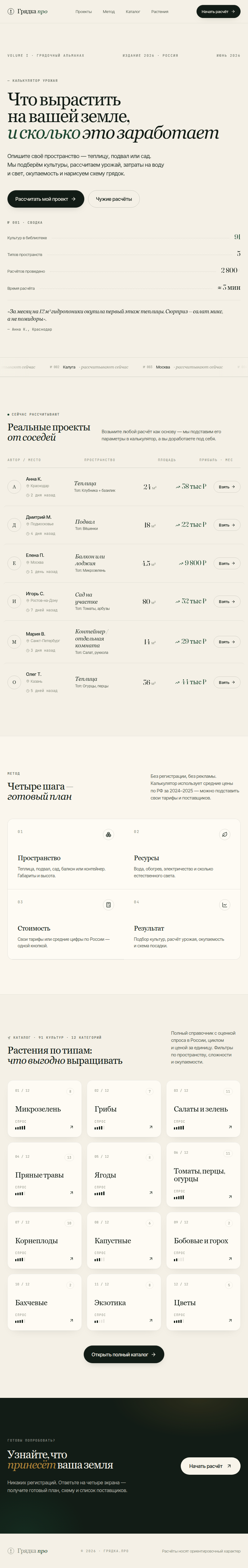Click the chart icon of Результат step
The width and height of the screenshot is (248, 1568).
(224, 905)
